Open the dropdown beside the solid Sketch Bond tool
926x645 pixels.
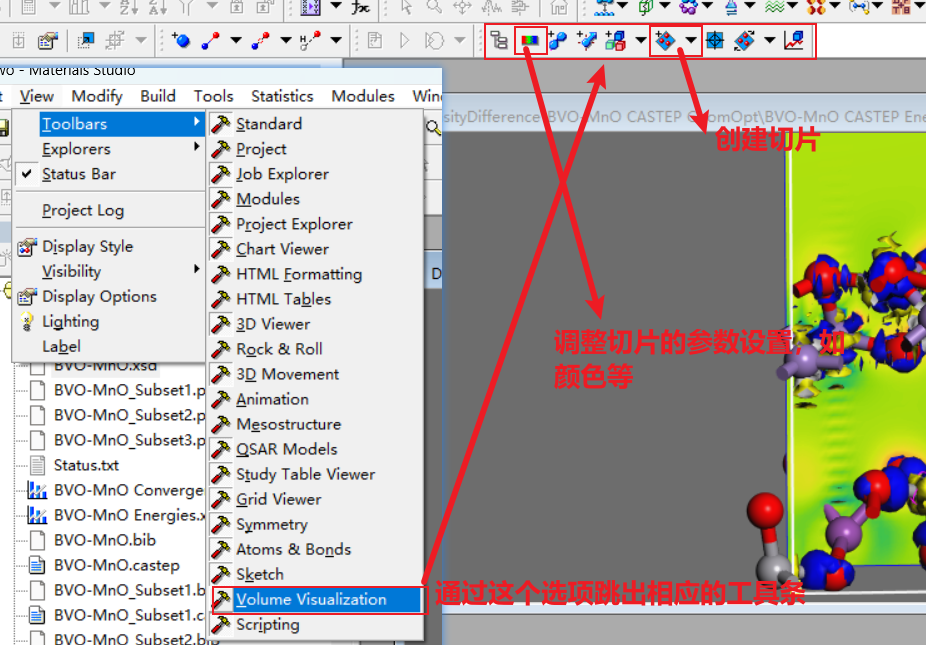[236, 40]
